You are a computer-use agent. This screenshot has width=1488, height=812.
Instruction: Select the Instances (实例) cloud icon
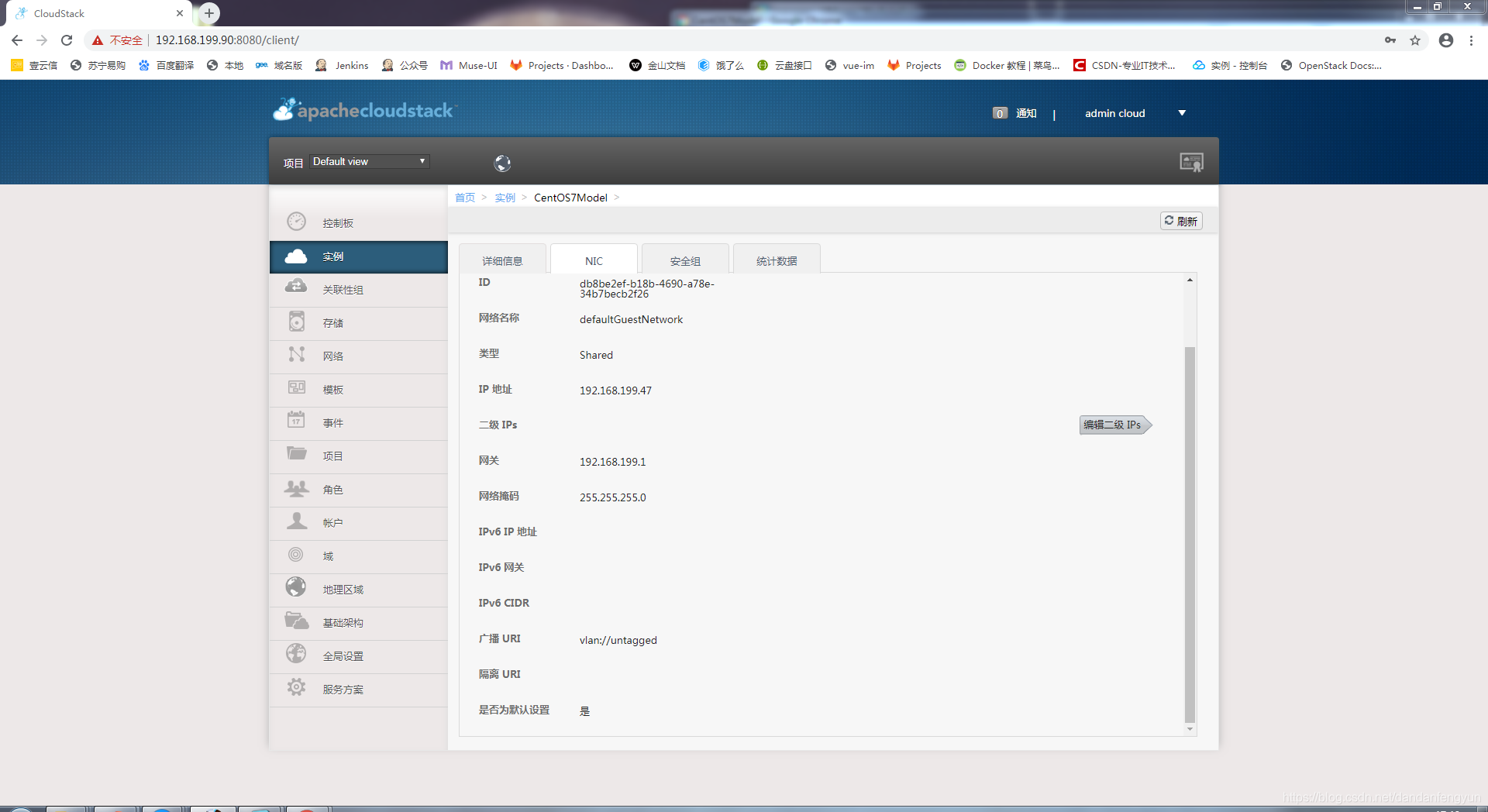point(296,256)
